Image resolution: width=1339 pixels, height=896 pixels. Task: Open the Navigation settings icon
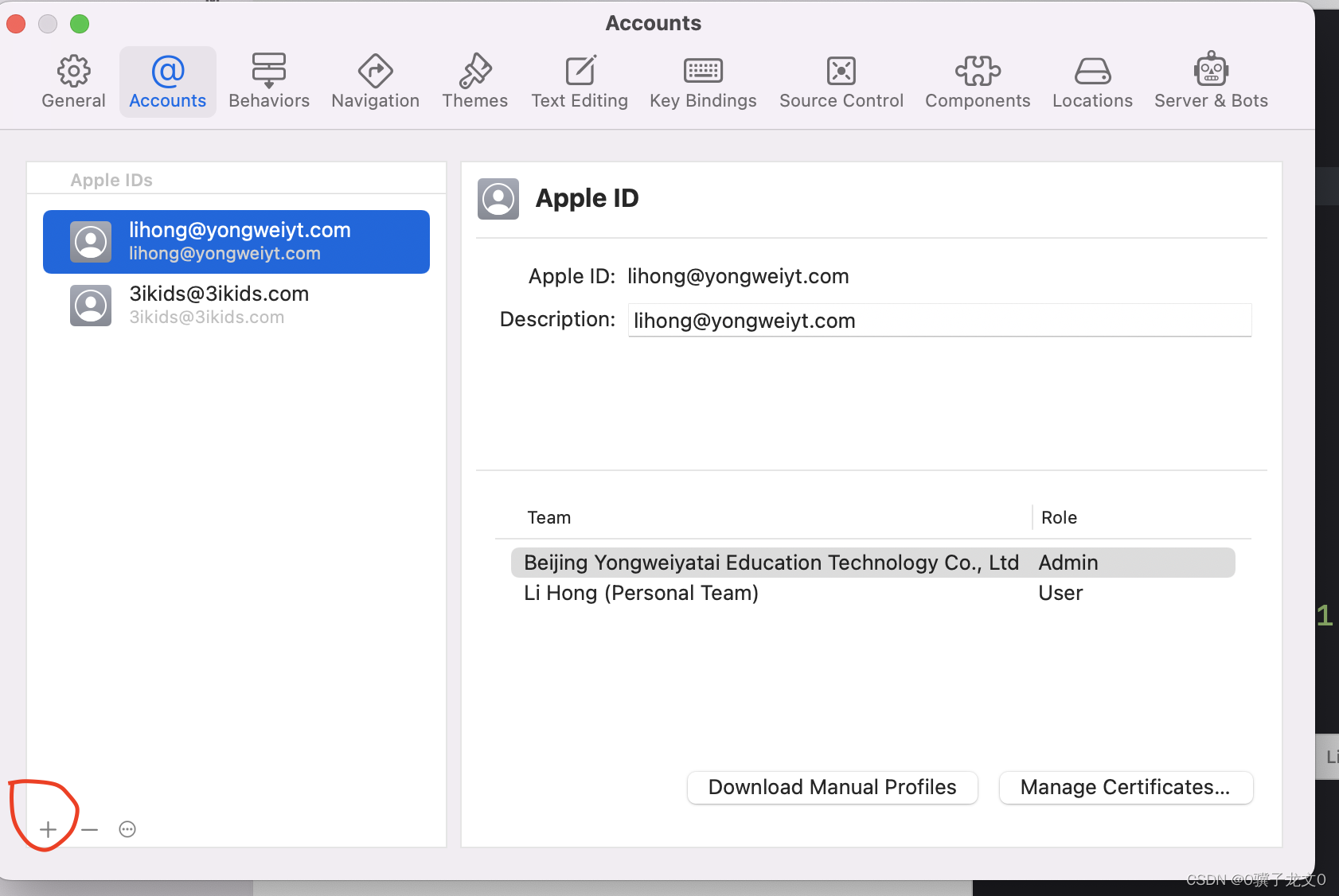tap(375, 80)
